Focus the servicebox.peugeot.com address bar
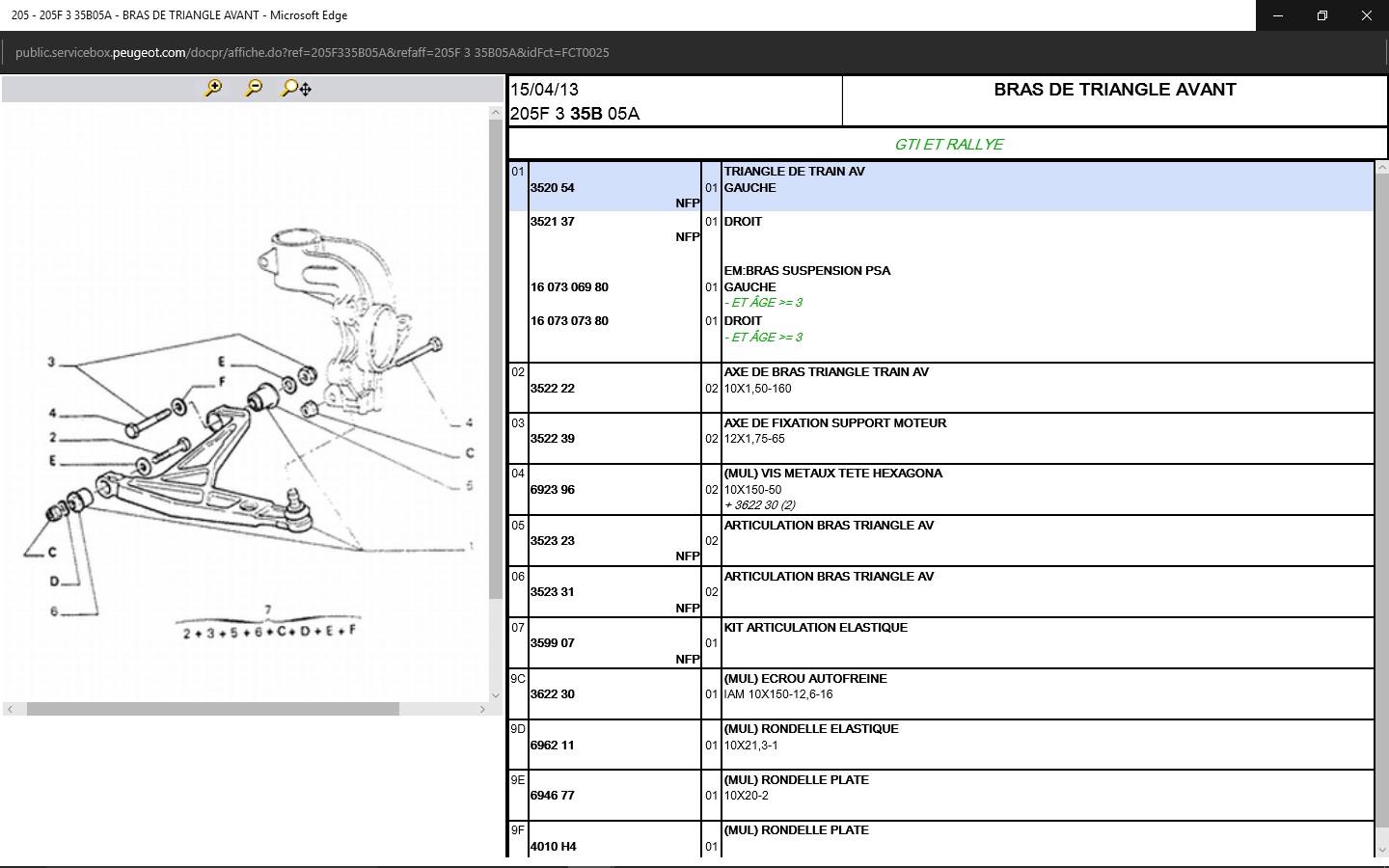The image size is (1389, 868). [313, 53]
